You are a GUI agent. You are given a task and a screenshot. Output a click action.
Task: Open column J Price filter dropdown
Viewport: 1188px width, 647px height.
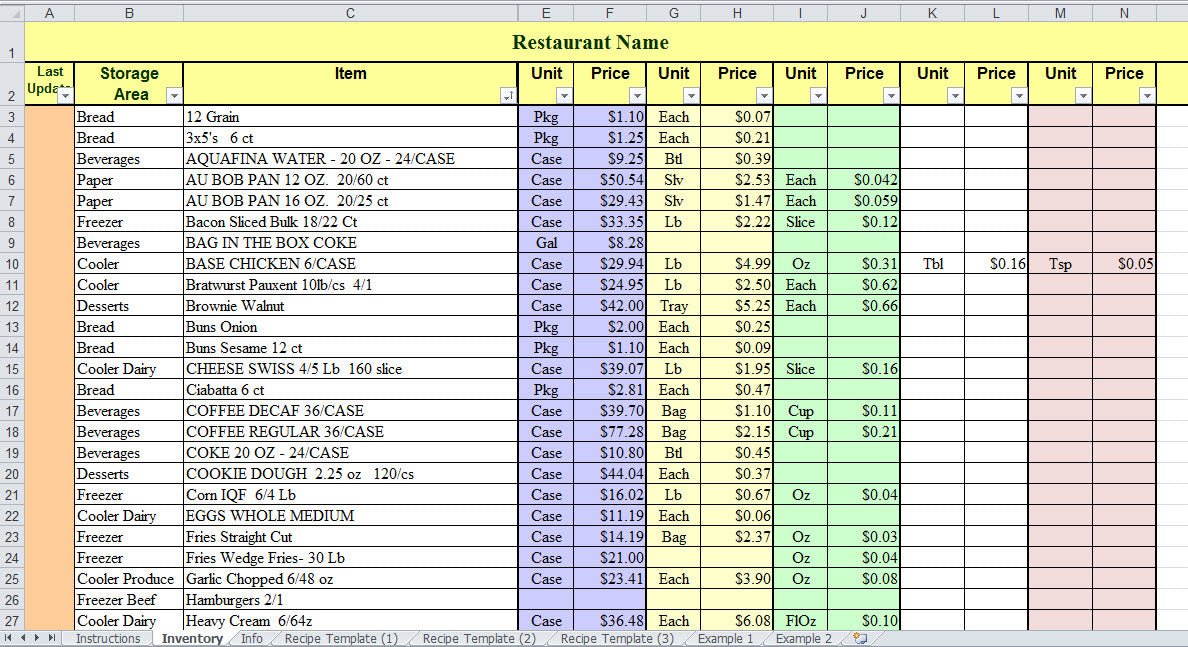[891, 95]
